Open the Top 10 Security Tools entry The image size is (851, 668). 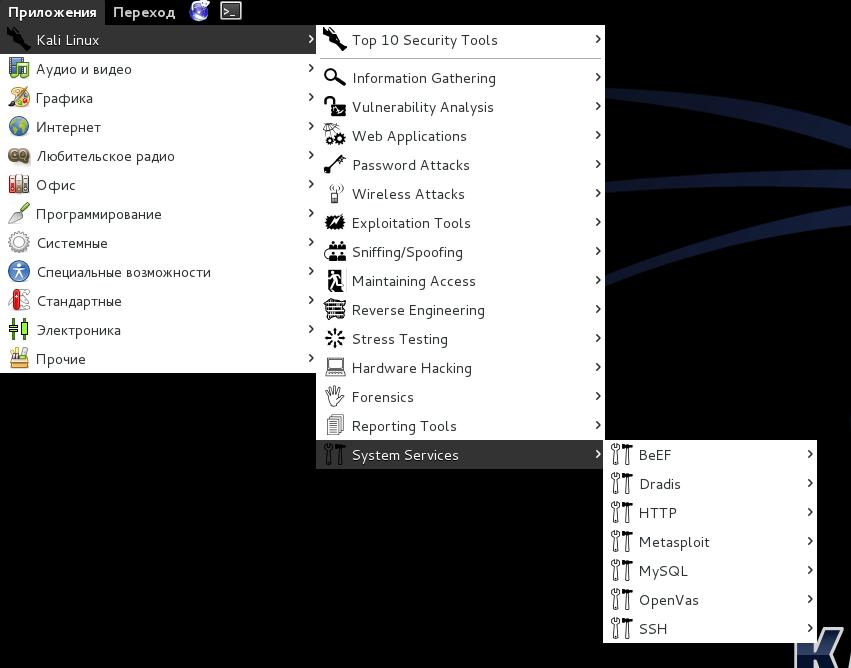click(x=460, y=40)
